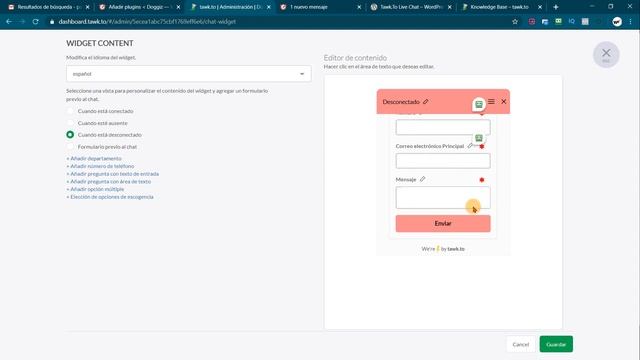Bookmark this page with star icon
Screen dimensions: 640x360
[x=515, y=22]
